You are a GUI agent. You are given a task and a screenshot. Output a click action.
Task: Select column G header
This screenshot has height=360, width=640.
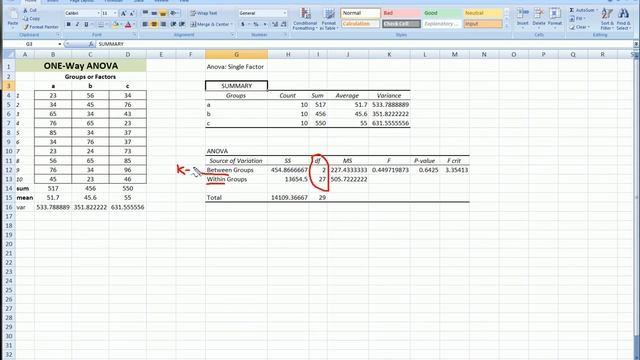pos(236,54)
